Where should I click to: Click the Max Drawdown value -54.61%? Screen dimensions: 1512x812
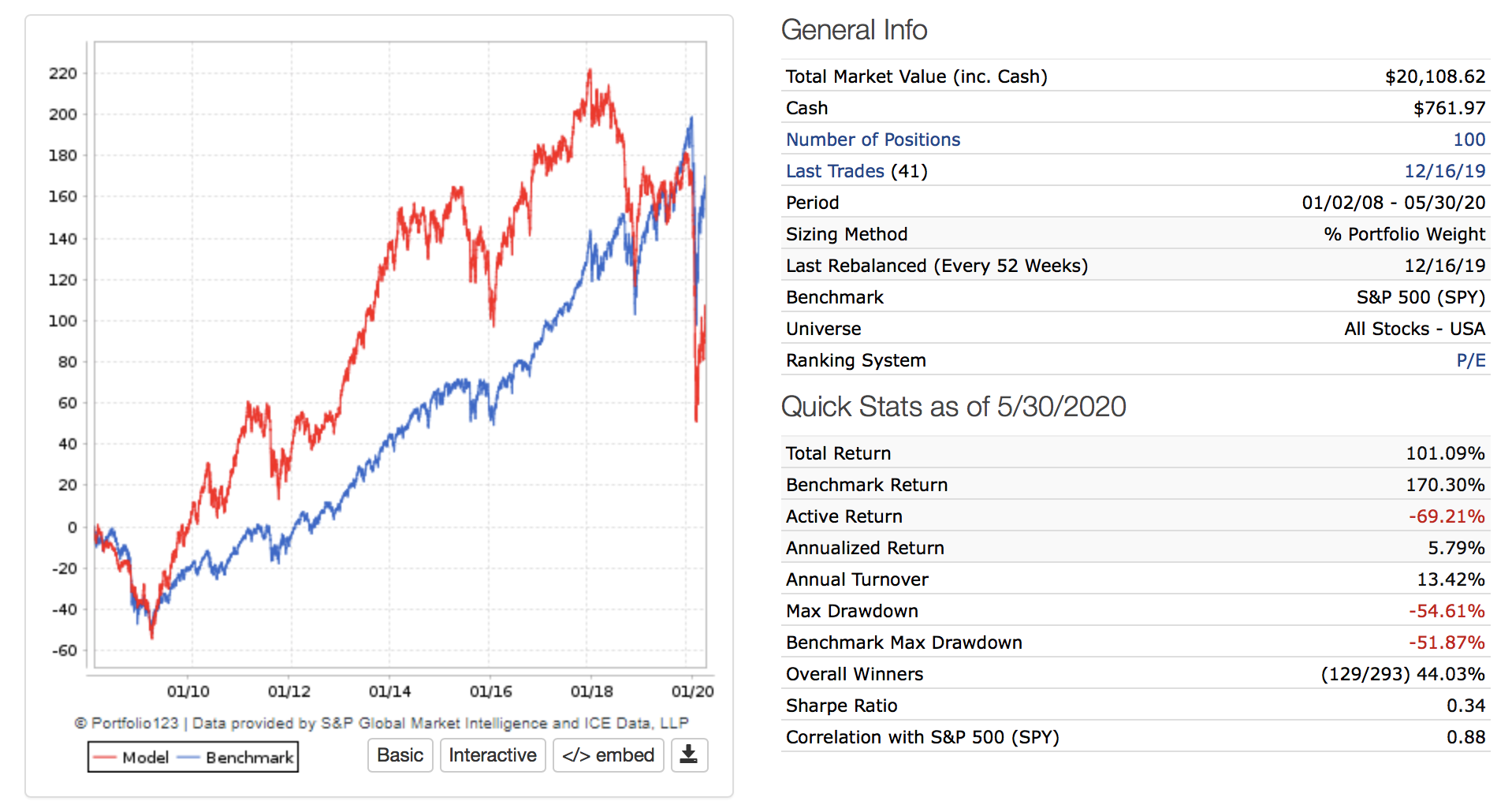pyautogui.click(x=1446, y=611)
